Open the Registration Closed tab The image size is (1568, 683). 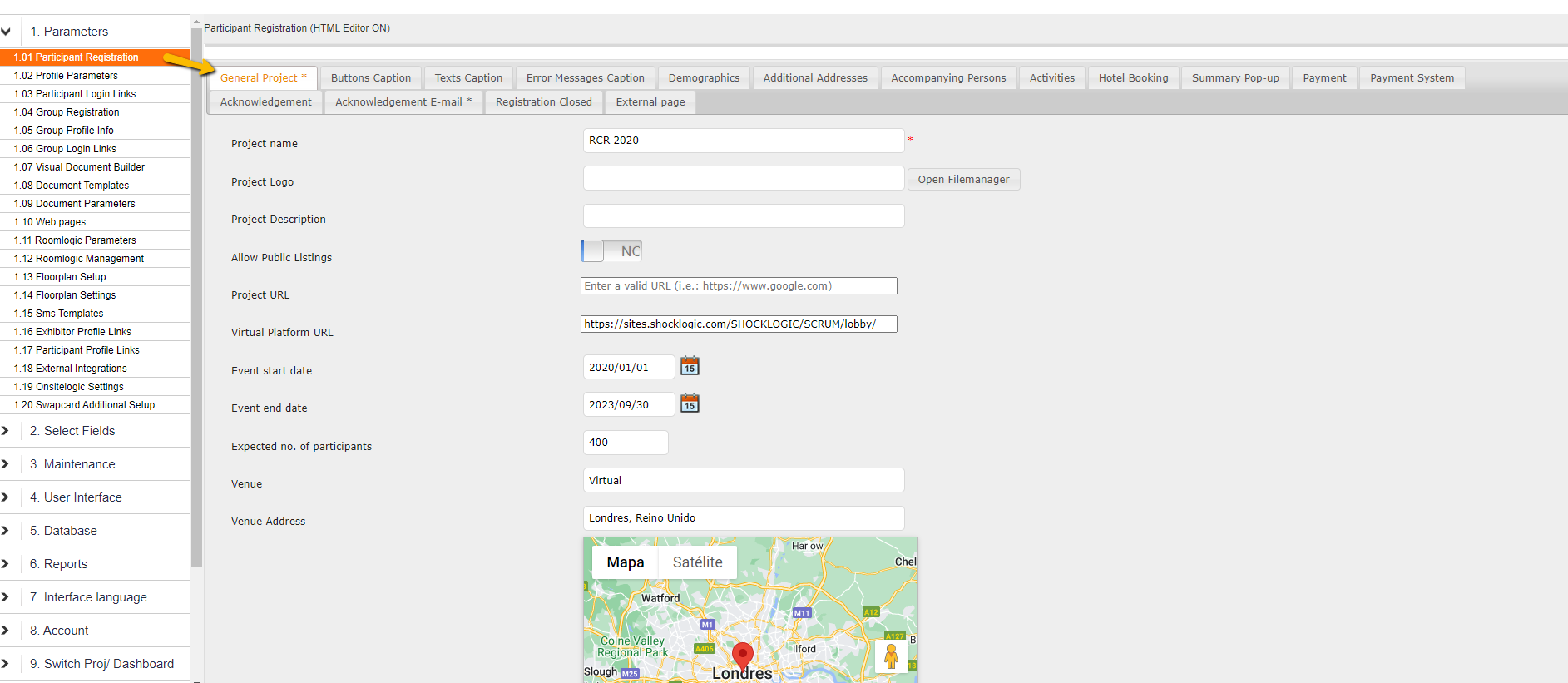tap(544, 102)
